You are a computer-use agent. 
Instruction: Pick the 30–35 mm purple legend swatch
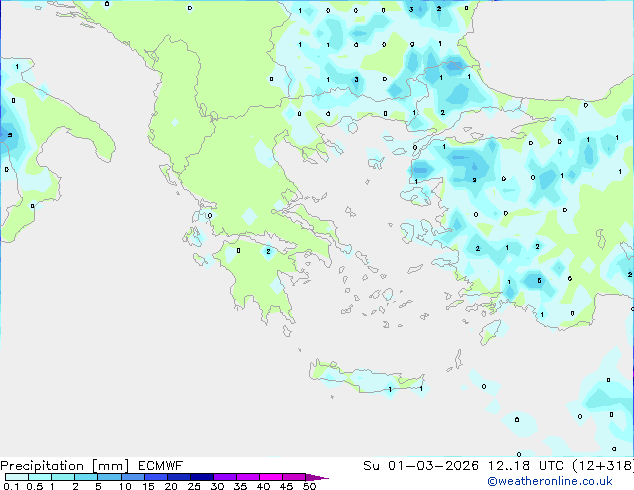224,477
